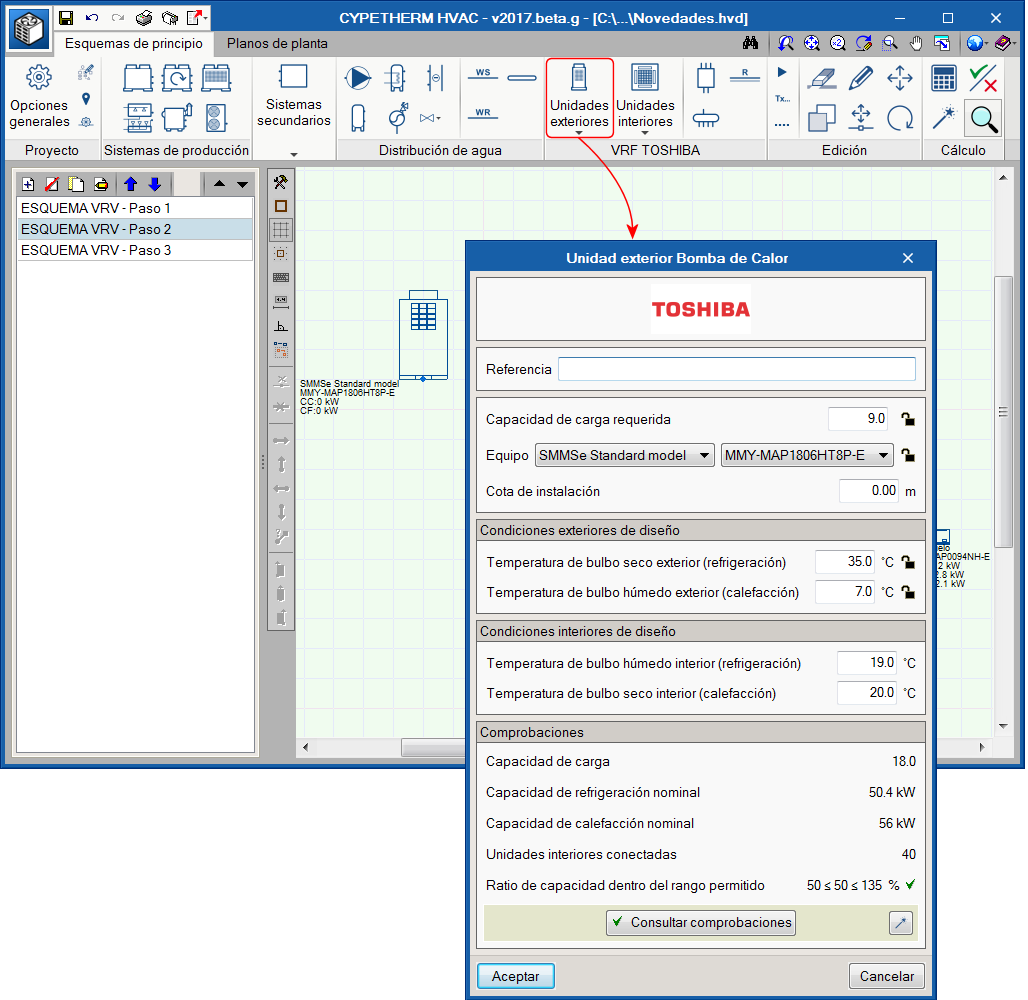Select the eraser tool in Edición
The height and width of the screenshot is (1000, 1028).
(820, 78)
